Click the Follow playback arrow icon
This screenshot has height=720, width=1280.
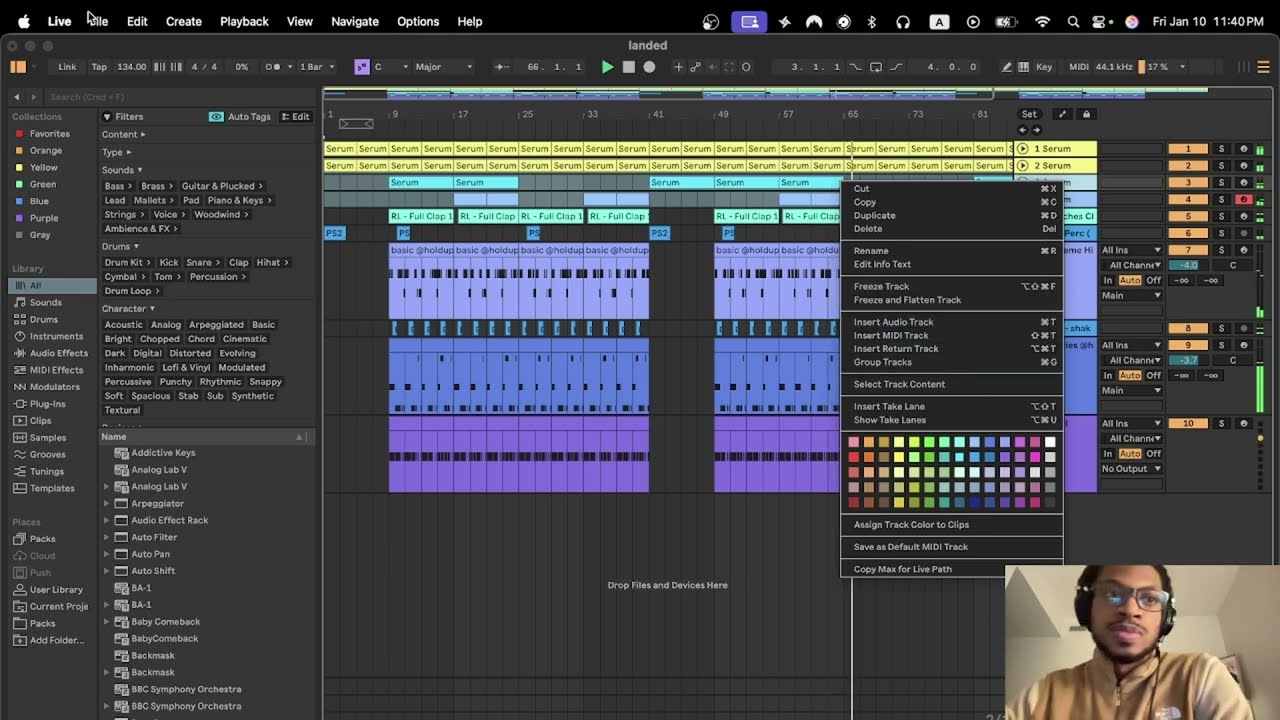pyautogui.click(x=501, y=67)
